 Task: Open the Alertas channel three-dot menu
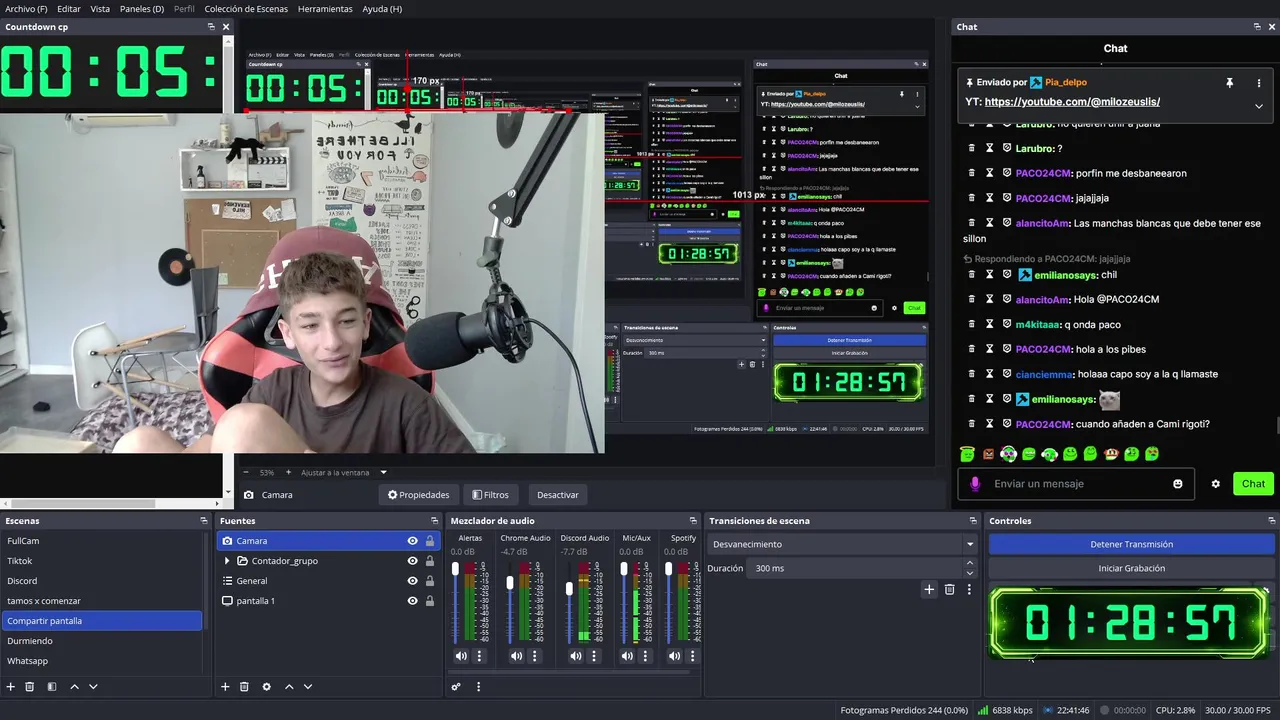point(479,656)
